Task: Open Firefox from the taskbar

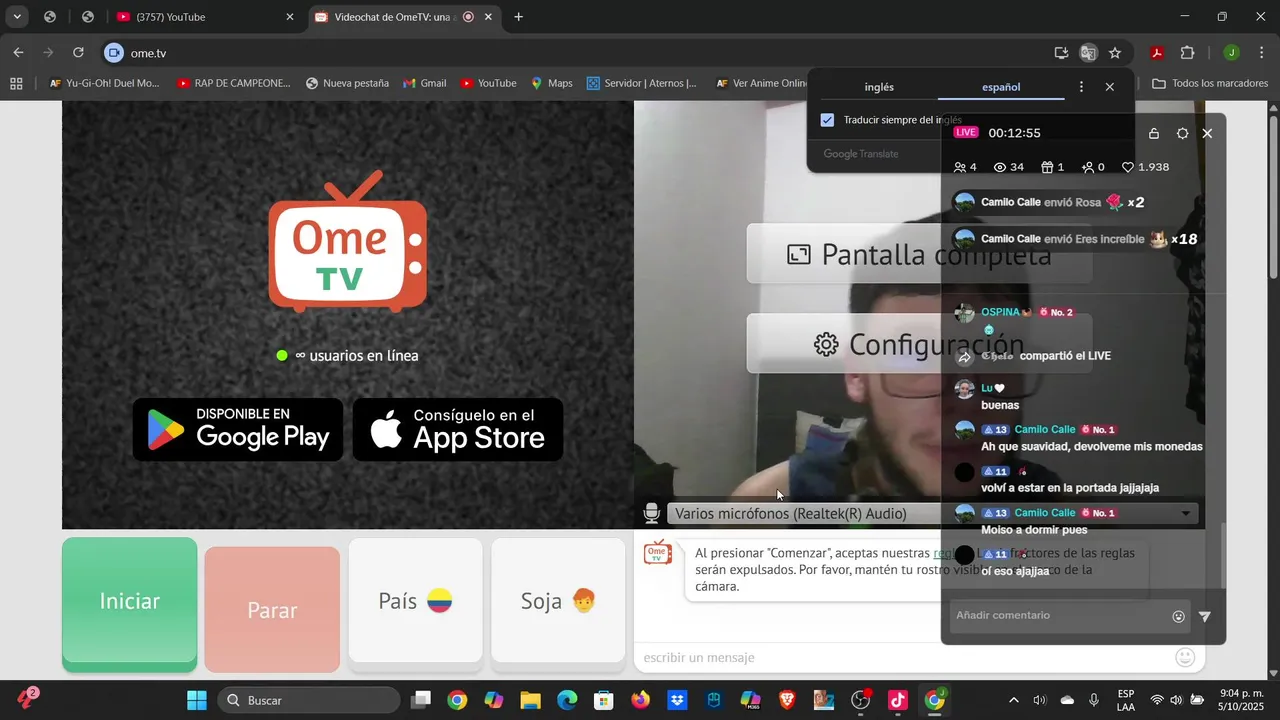Action: pyautogui.click(x=640, y=700)
